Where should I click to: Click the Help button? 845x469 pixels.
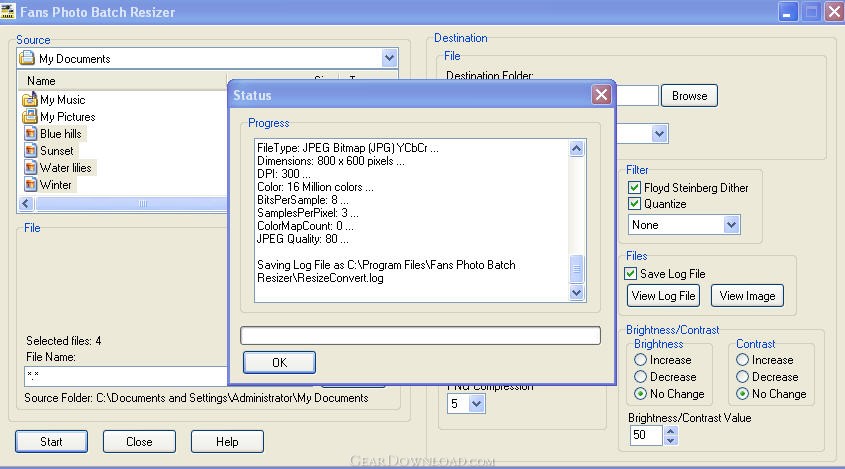[x=227, y=442]
